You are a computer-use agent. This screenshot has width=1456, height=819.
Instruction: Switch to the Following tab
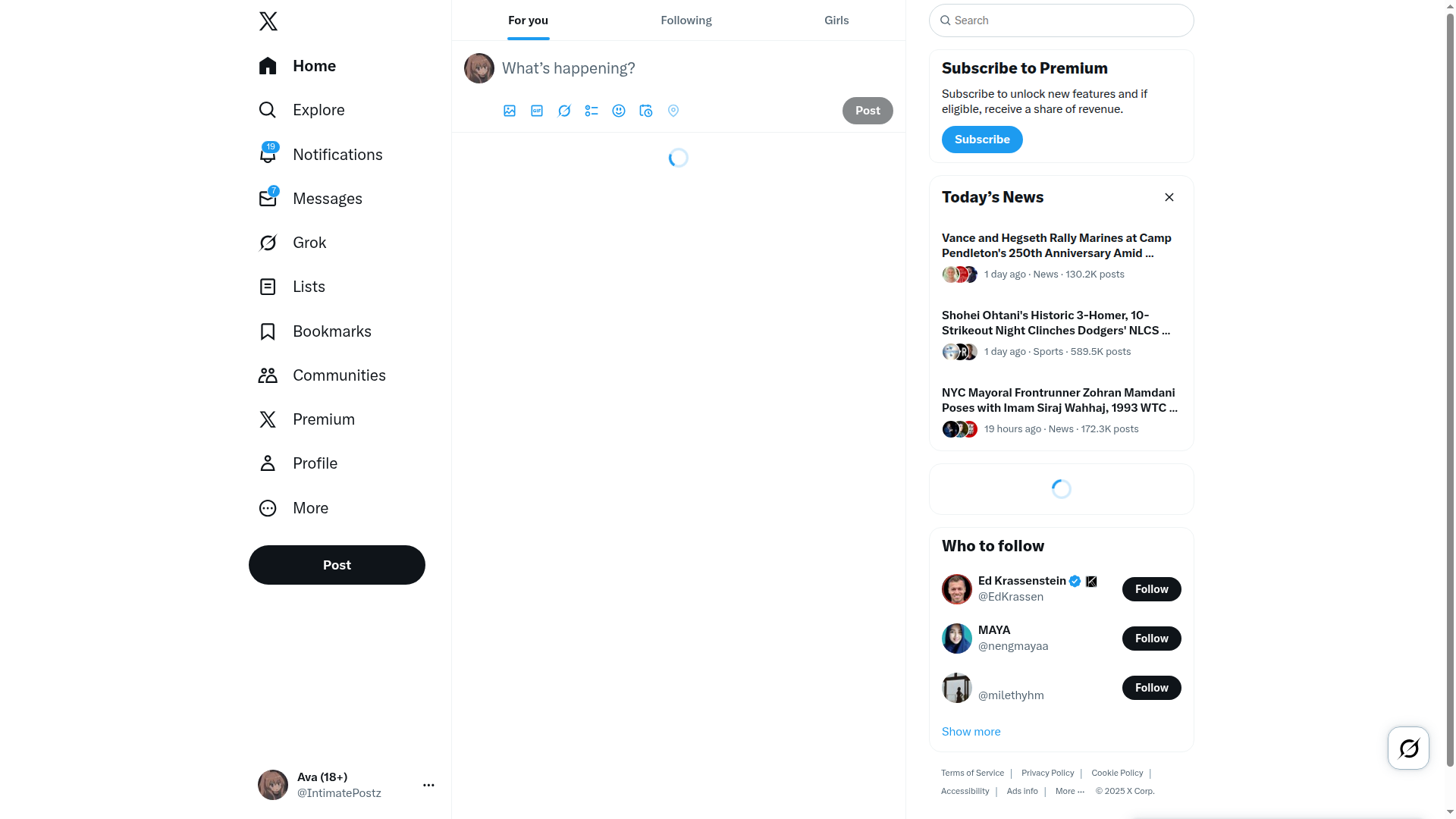[686, 20]
